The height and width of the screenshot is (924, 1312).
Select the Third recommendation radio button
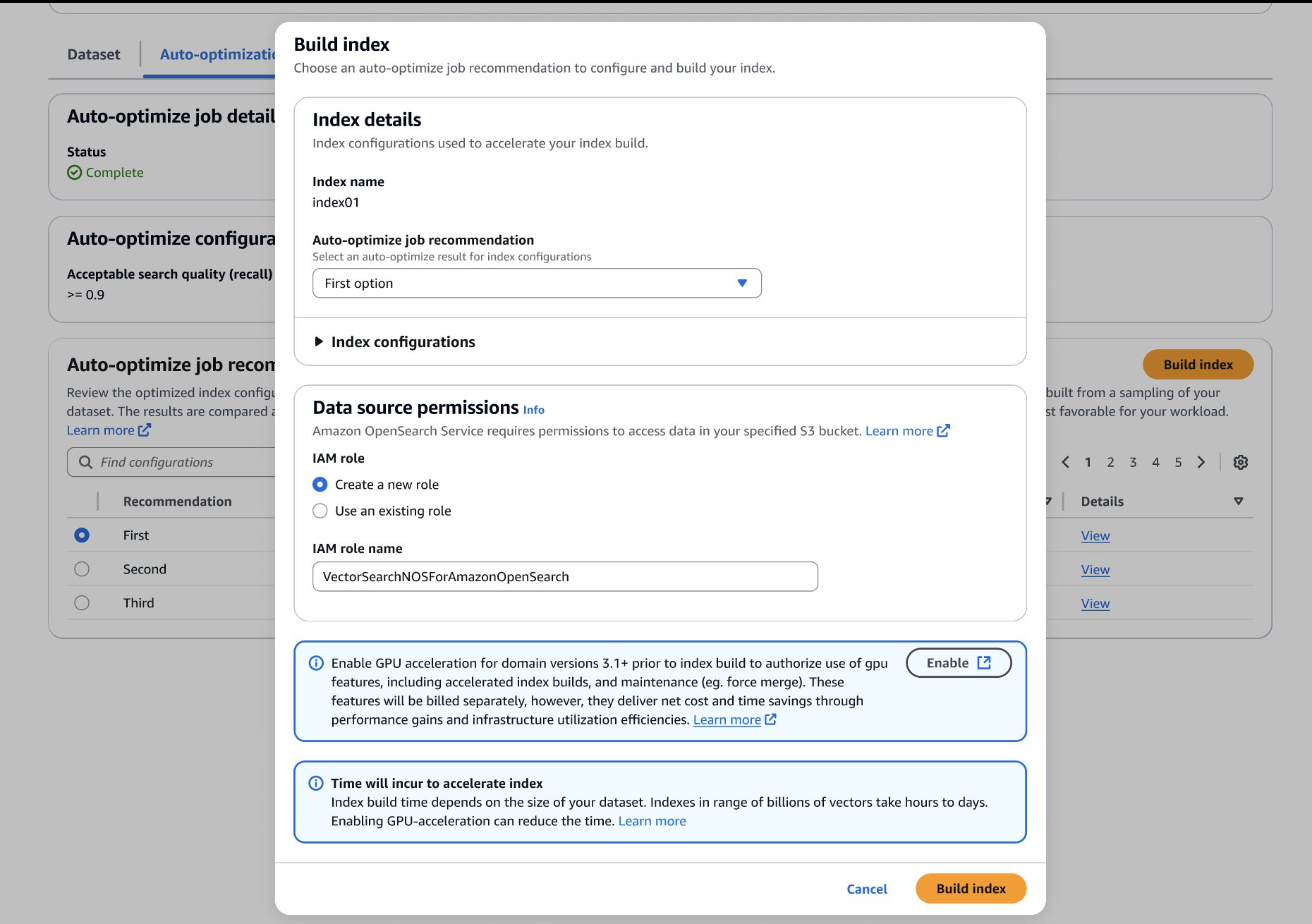pyautogui.click(x=81, y=602)
